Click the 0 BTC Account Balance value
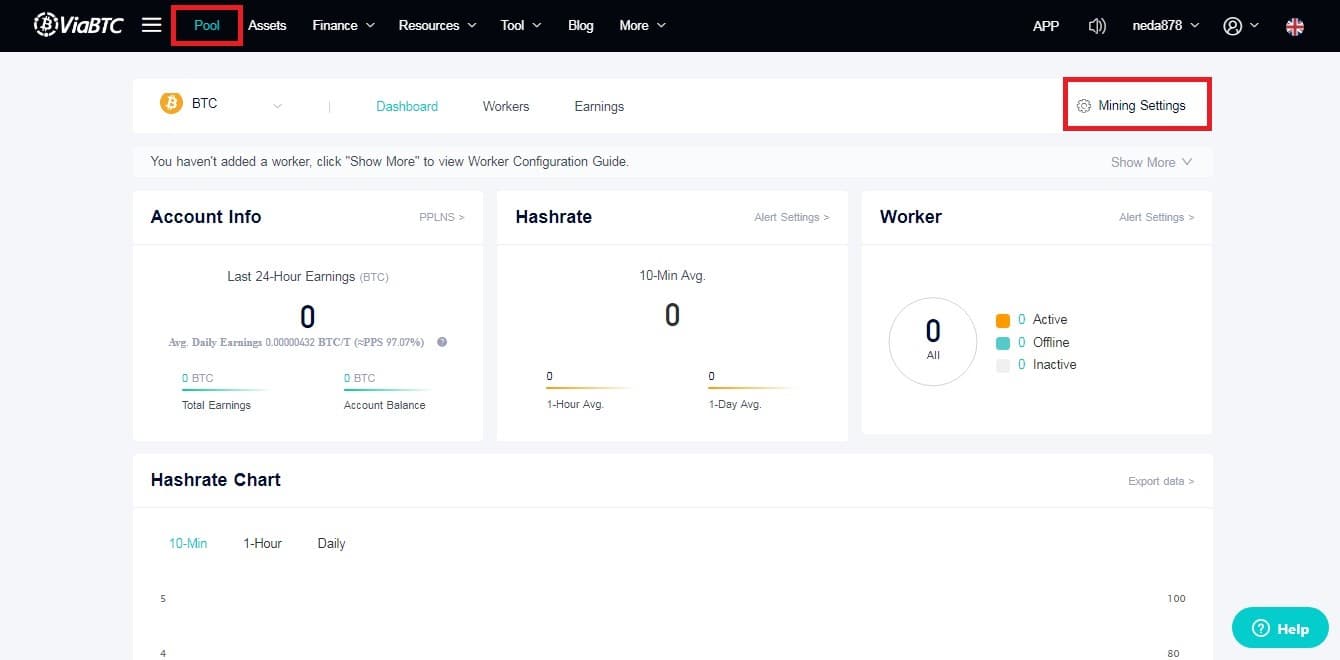1340x660 pixels. pos(360,378)
